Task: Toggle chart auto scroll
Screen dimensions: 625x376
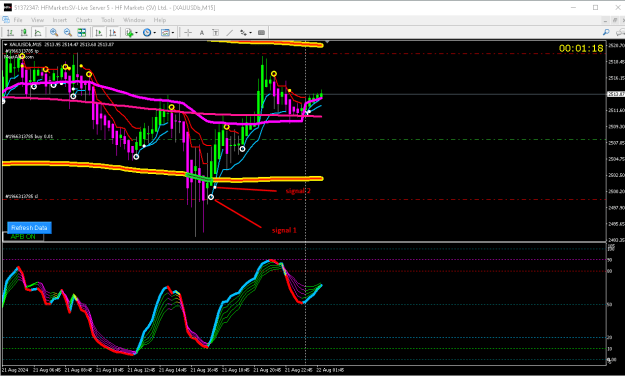Action: coord(99,33)
